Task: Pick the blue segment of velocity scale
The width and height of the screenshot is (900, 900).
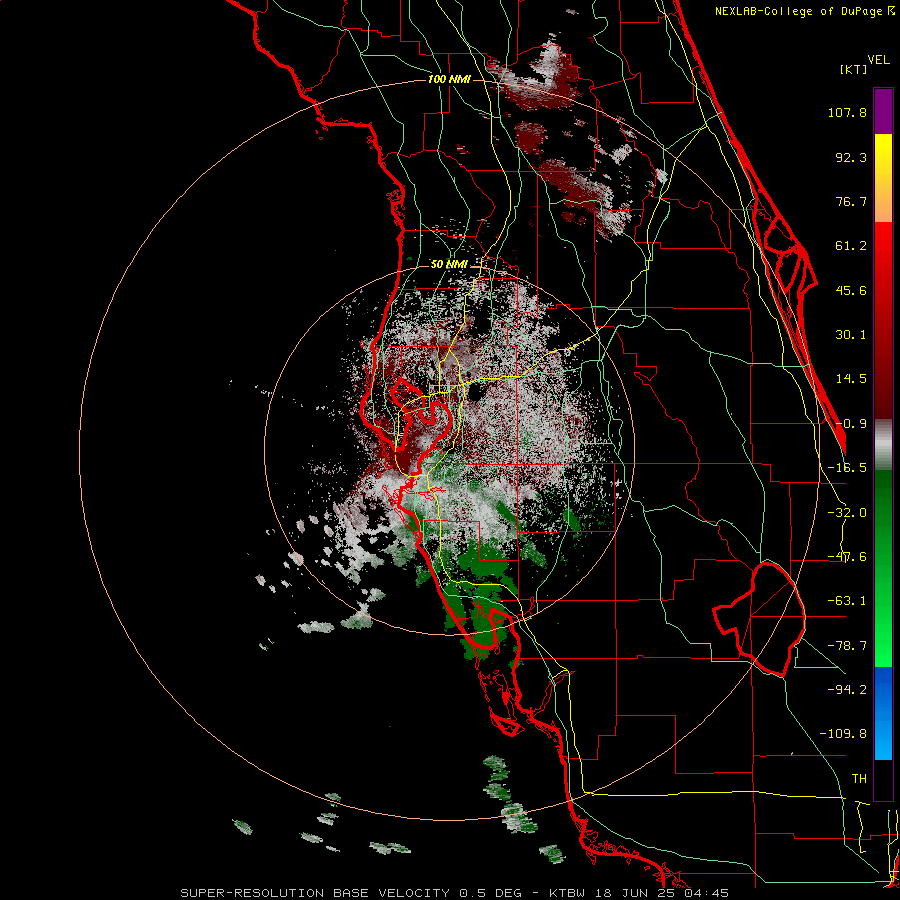Action: pos(883,713)
